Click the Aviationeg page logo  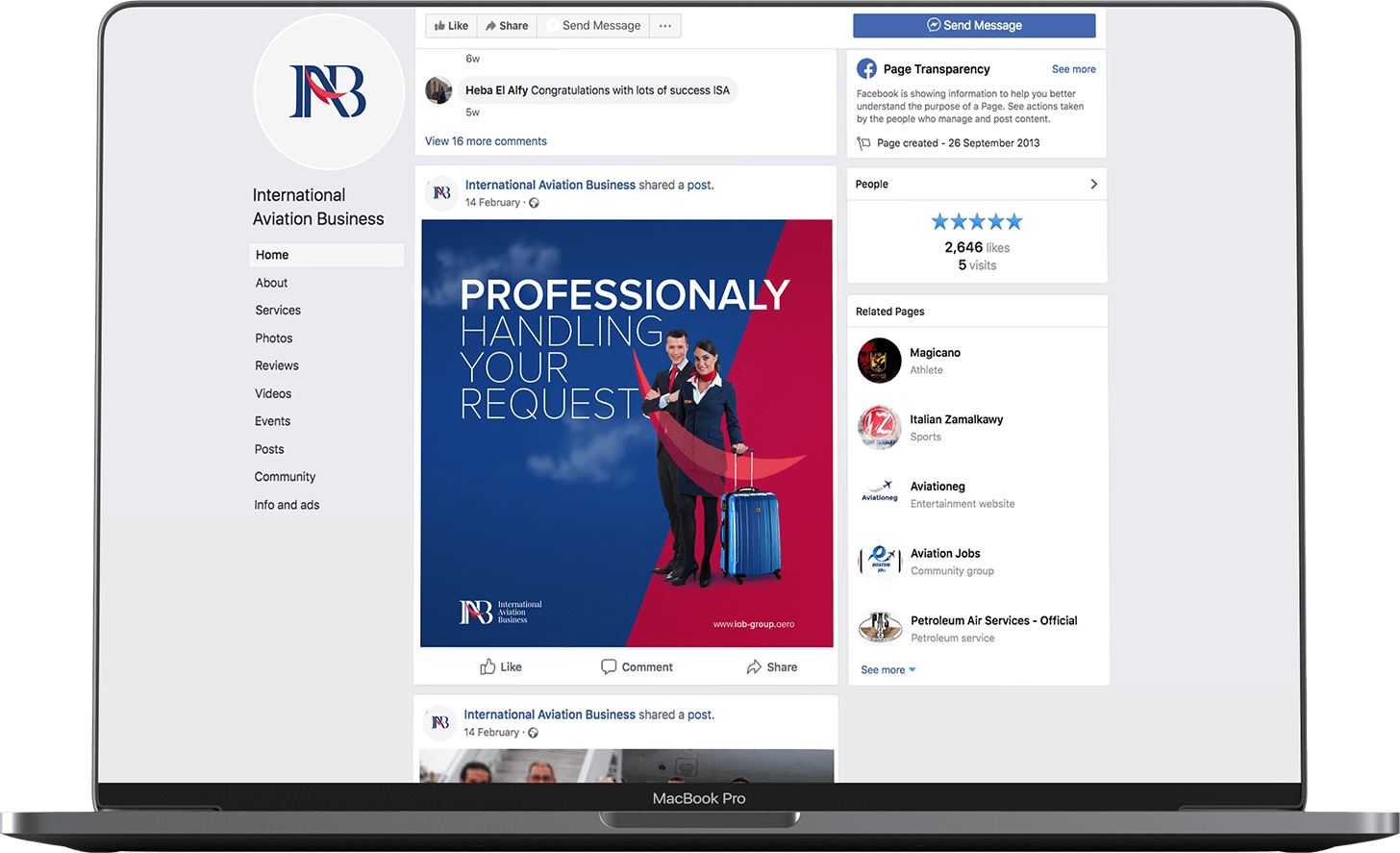click(x=879, y=493)
